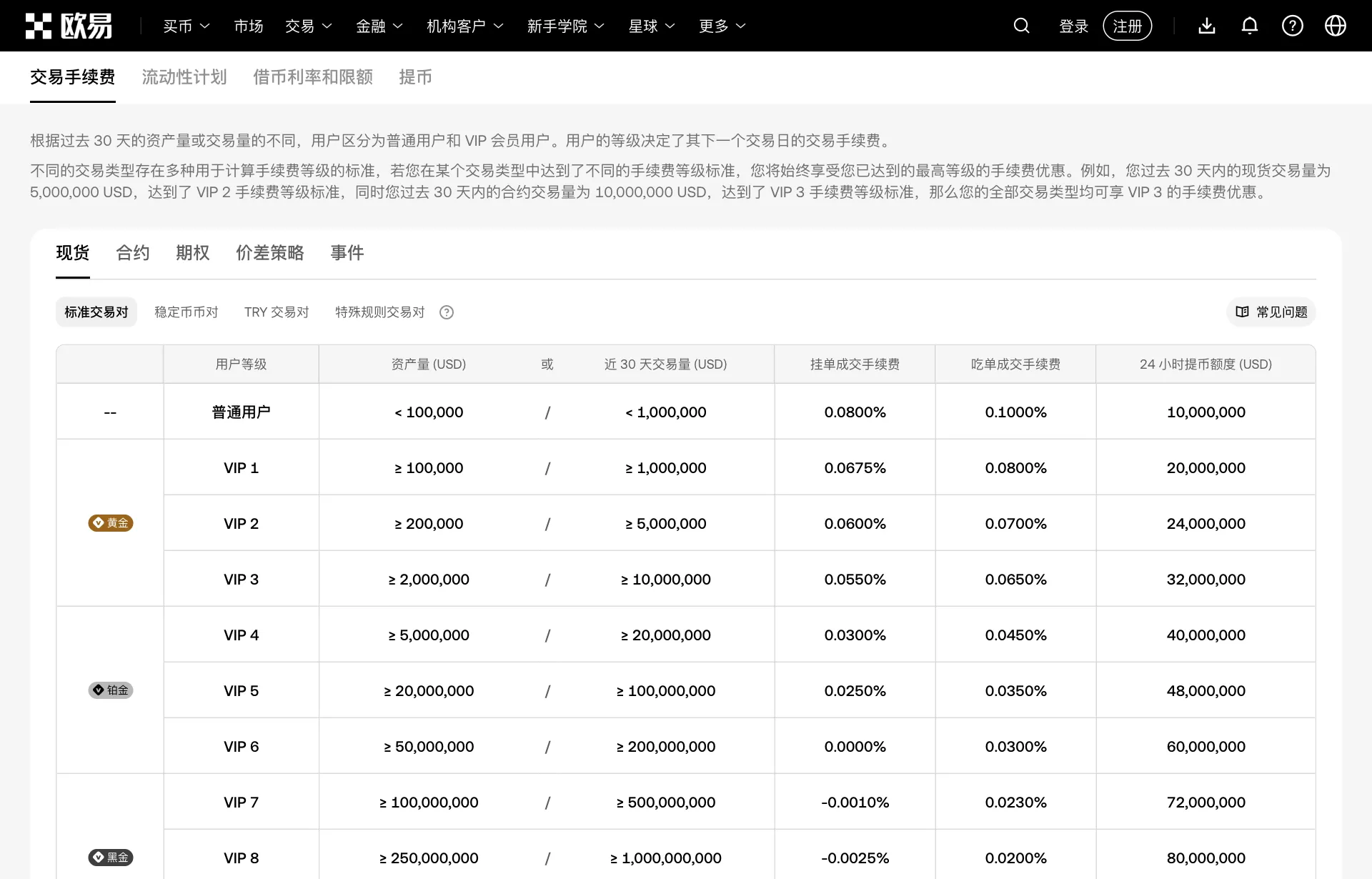Open the notifications bell icon

[x=1250, y=26]
